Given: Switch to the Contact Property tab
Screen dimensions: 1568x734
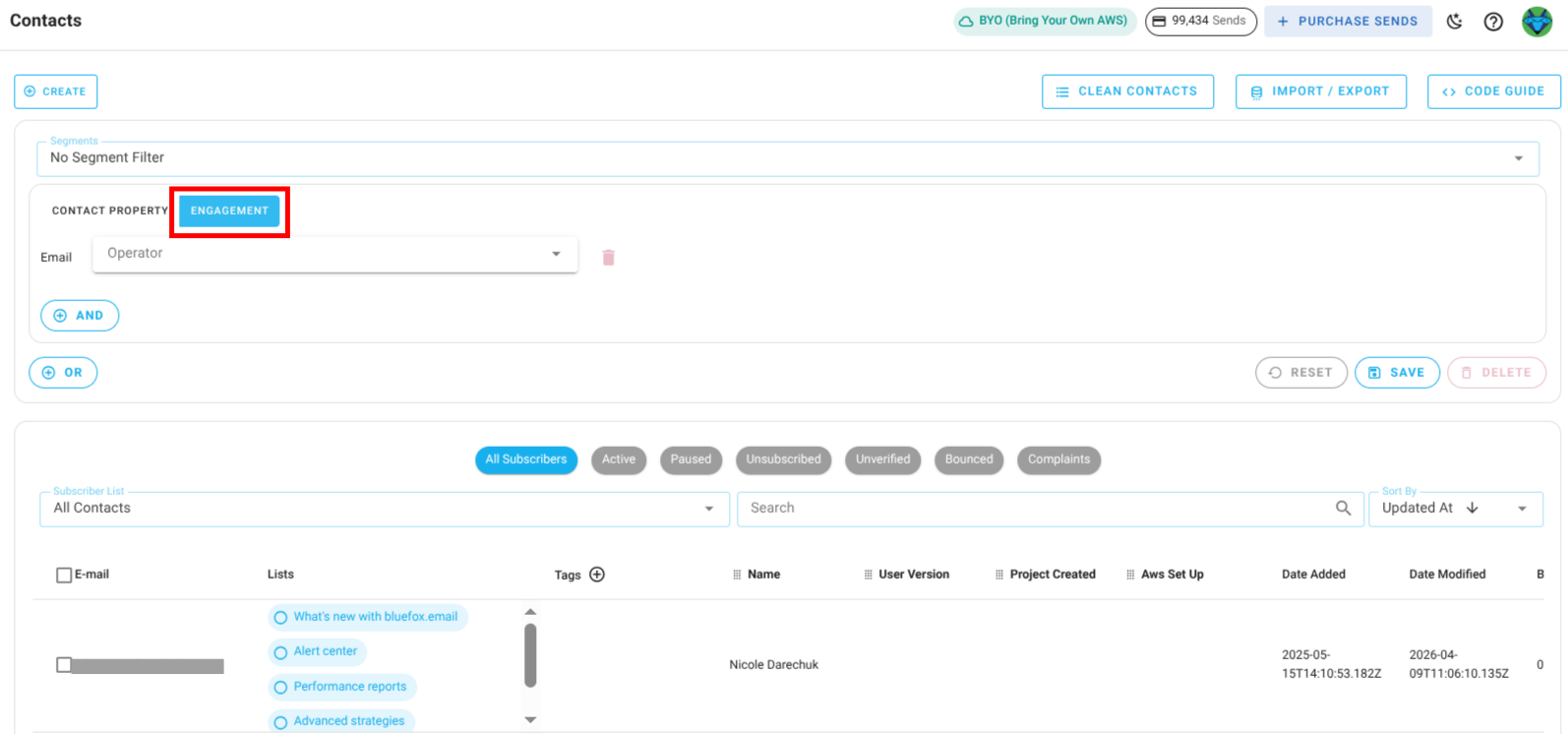Looking at the screenshot, I should 110,211.
